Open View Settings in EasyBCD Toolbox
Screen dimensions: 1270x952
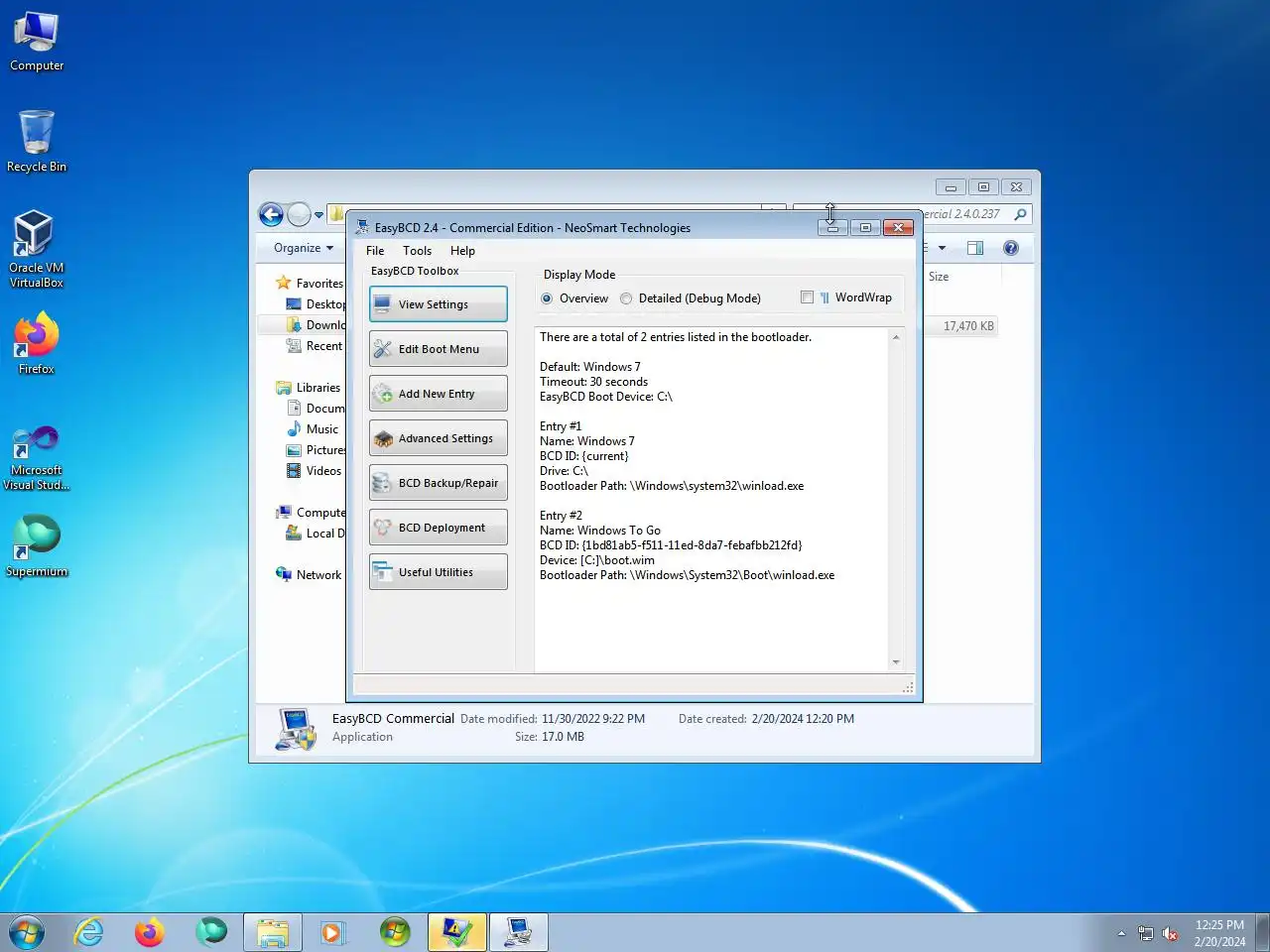tap(438, 304)
